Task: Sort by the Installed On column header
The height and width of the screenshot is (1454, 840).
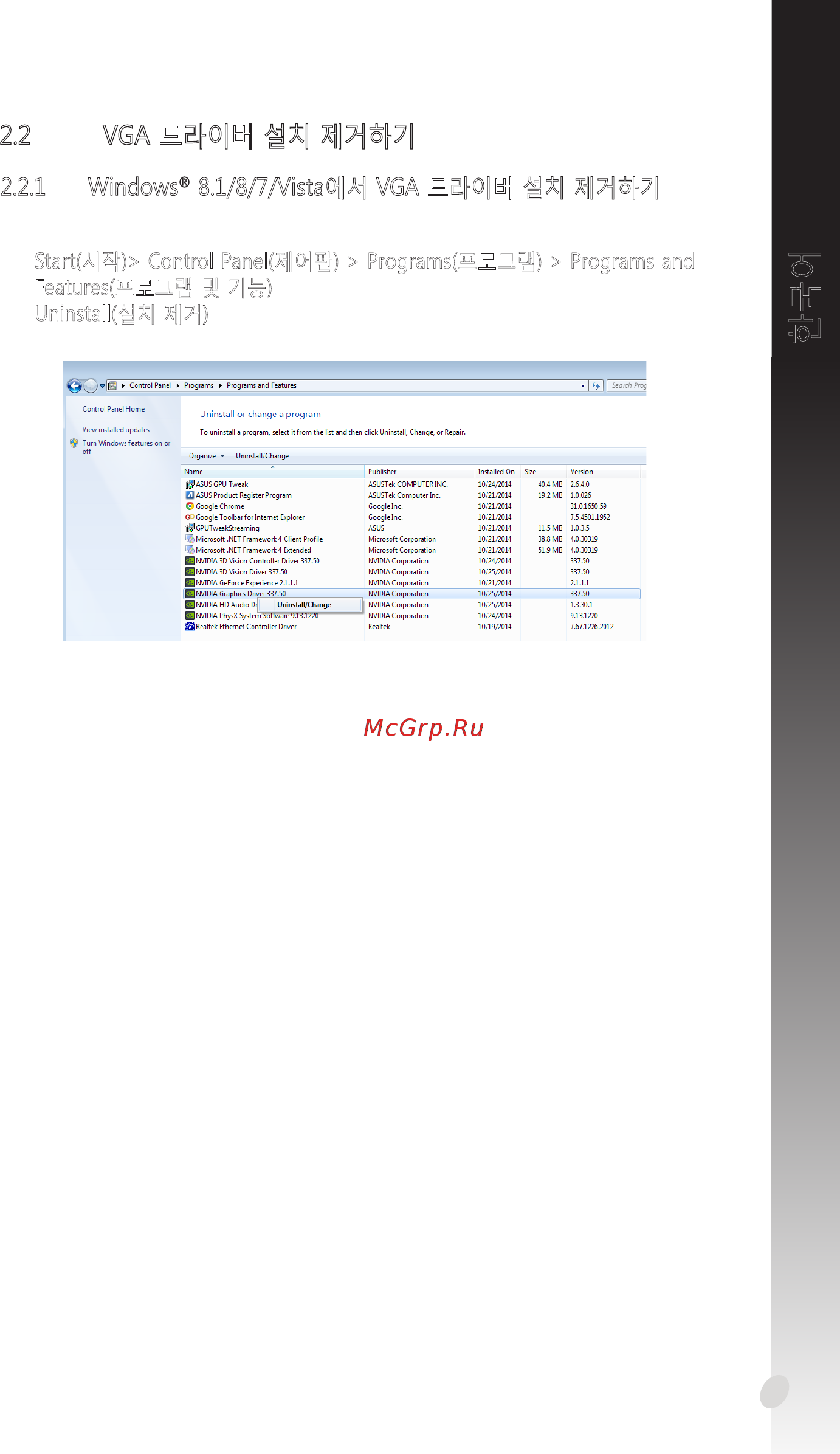Action: (x=497, y=472)
